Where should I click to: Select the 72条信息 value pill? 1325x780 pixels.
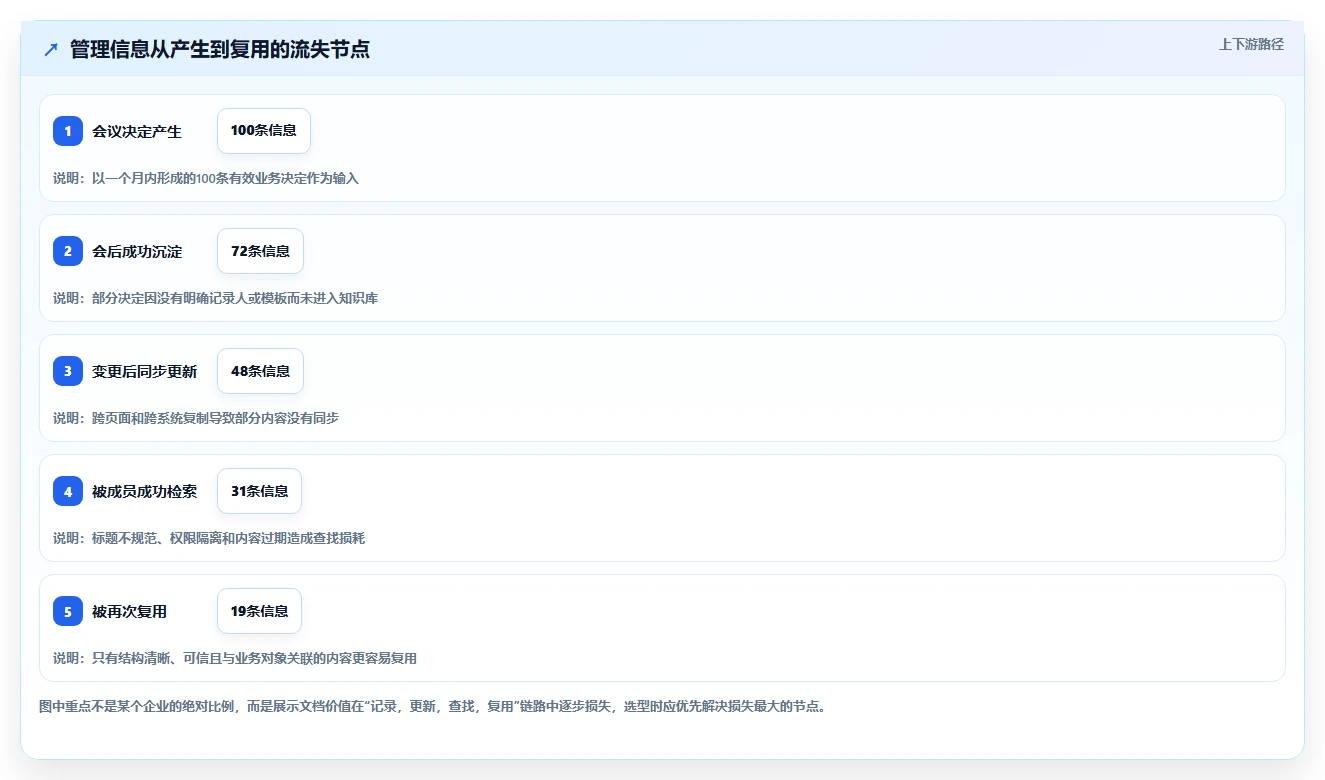(x=260, y=251)
